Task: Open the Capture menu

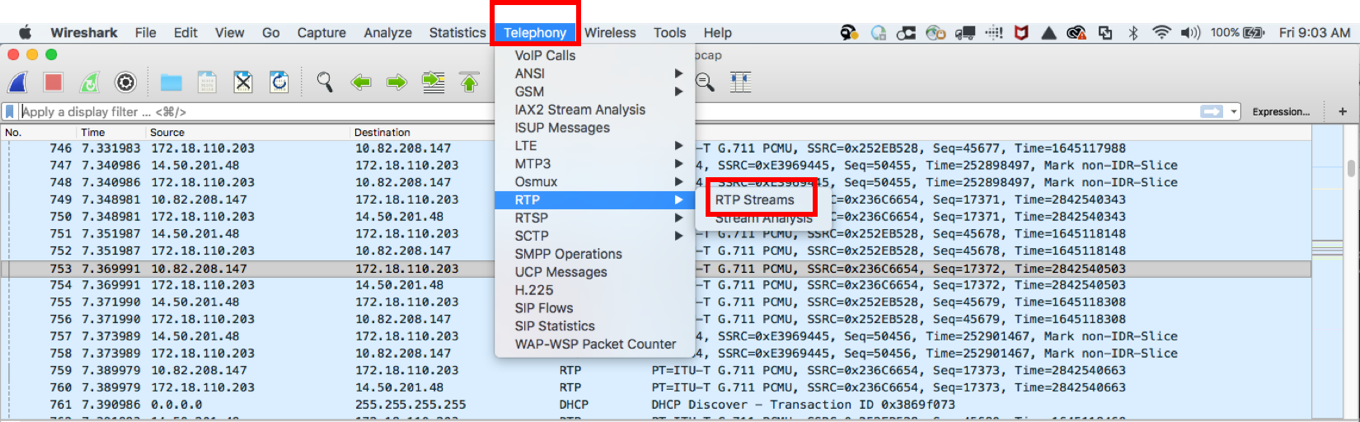Action: [322, 32]
